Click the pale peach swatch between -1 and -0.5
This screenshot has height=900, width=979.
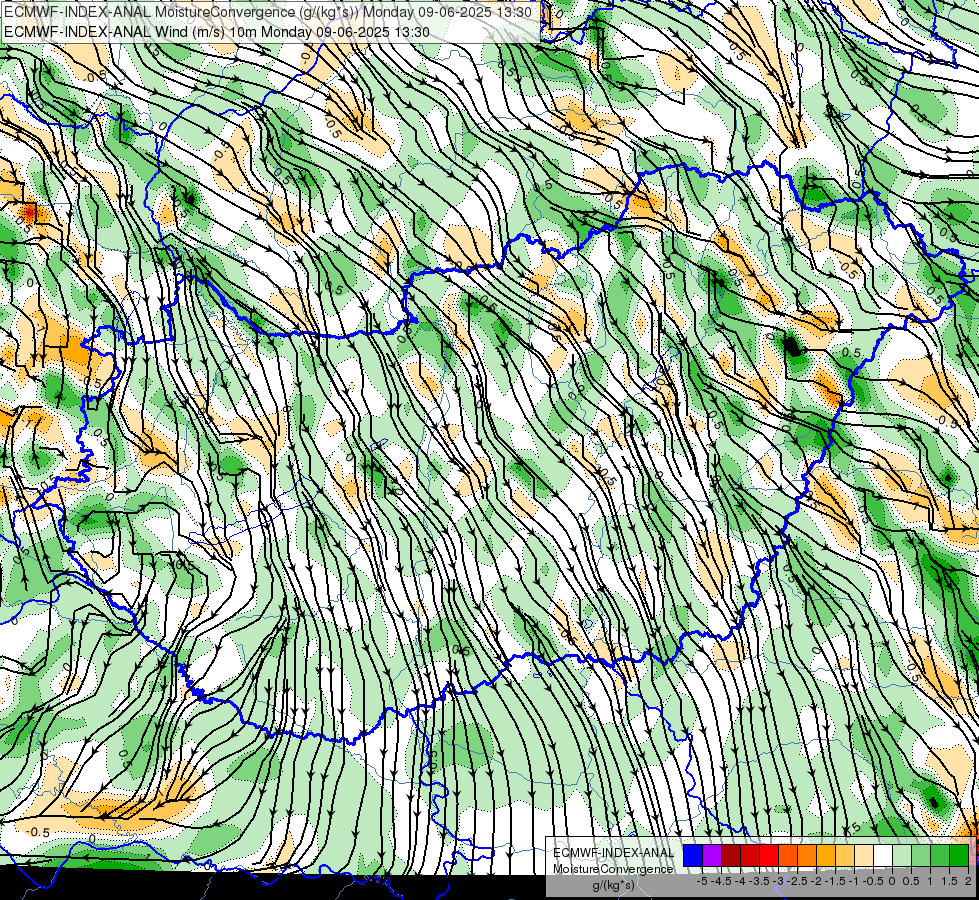point(864,856)
